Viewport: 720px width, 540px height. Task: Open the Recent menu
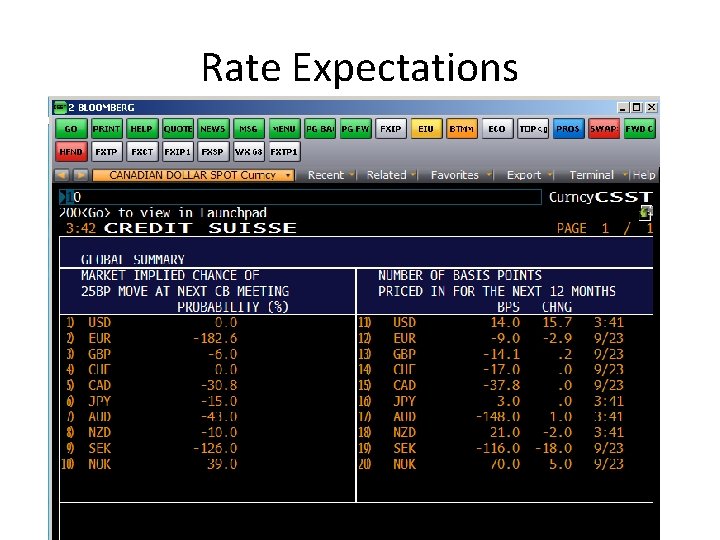[x=331, y=175]
